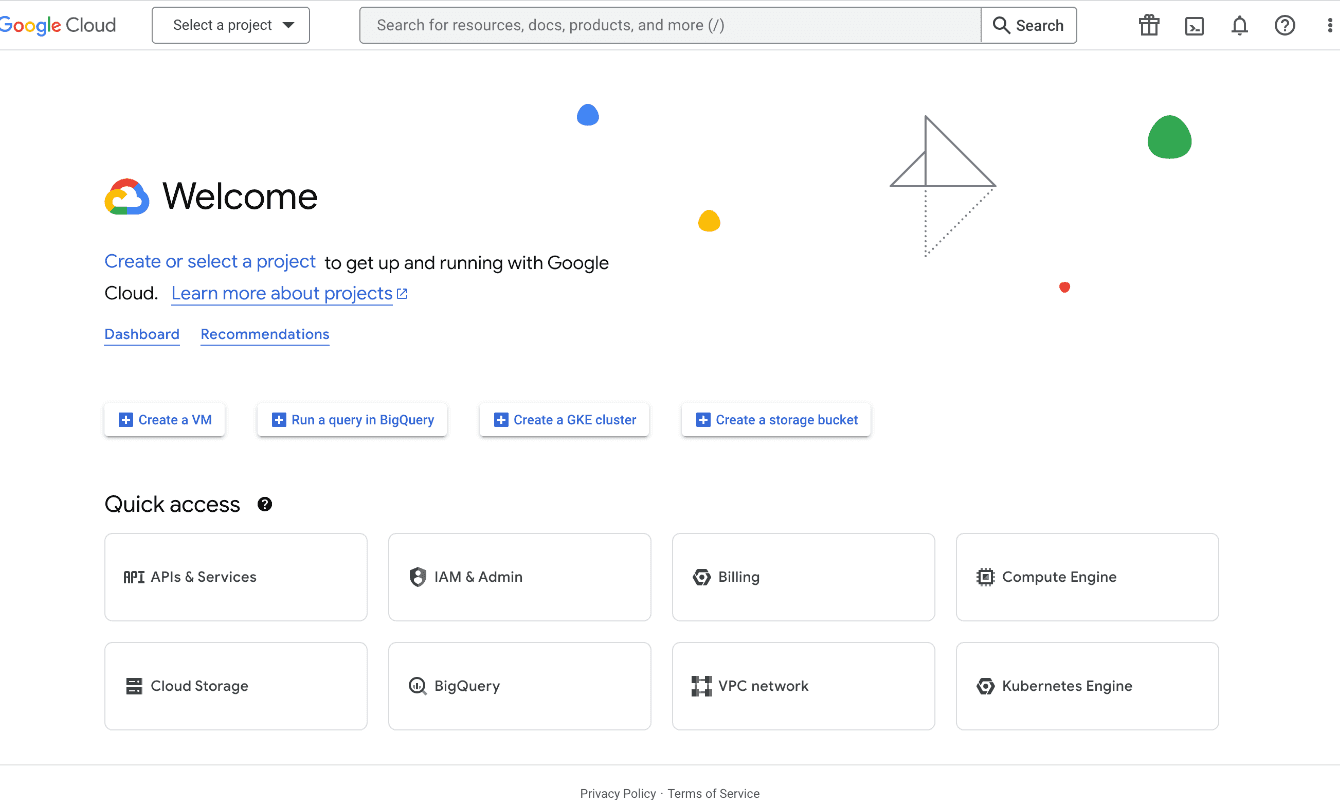Click the multicolor cloud icon beside Welcome

(127, 197)
